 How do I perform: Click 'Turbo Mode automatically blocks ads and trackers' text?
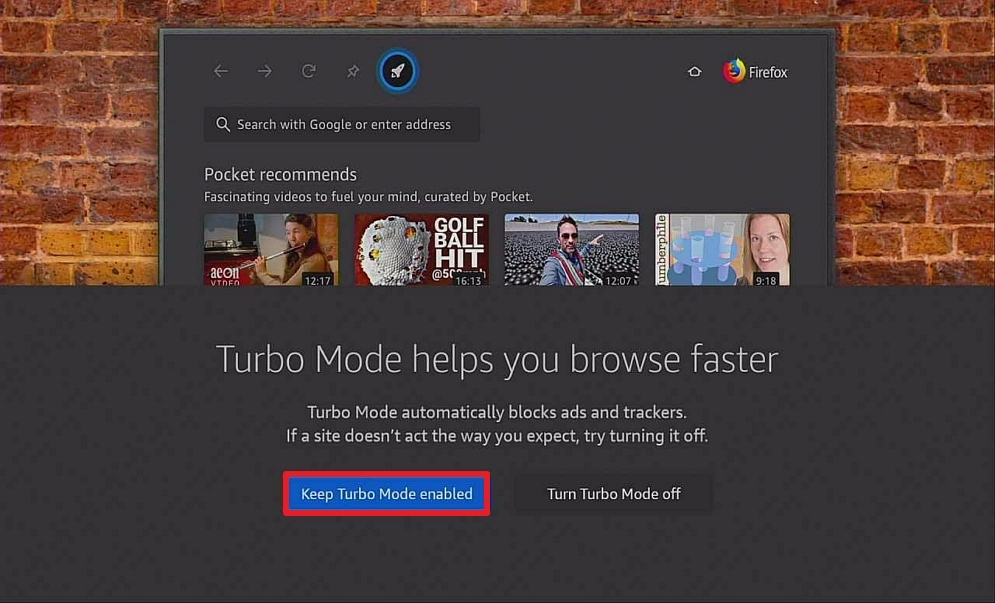(x=497, y=413)
